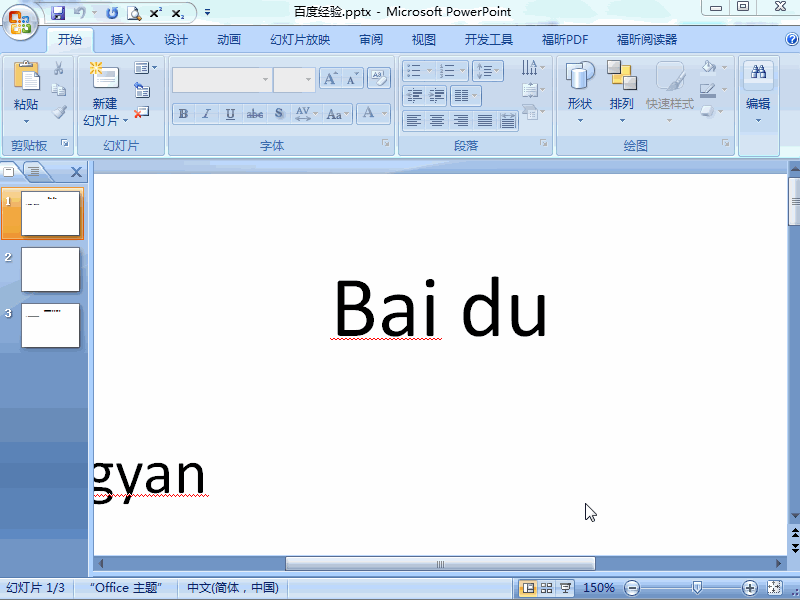Reset the slide layout

click(x=142, y=90)
